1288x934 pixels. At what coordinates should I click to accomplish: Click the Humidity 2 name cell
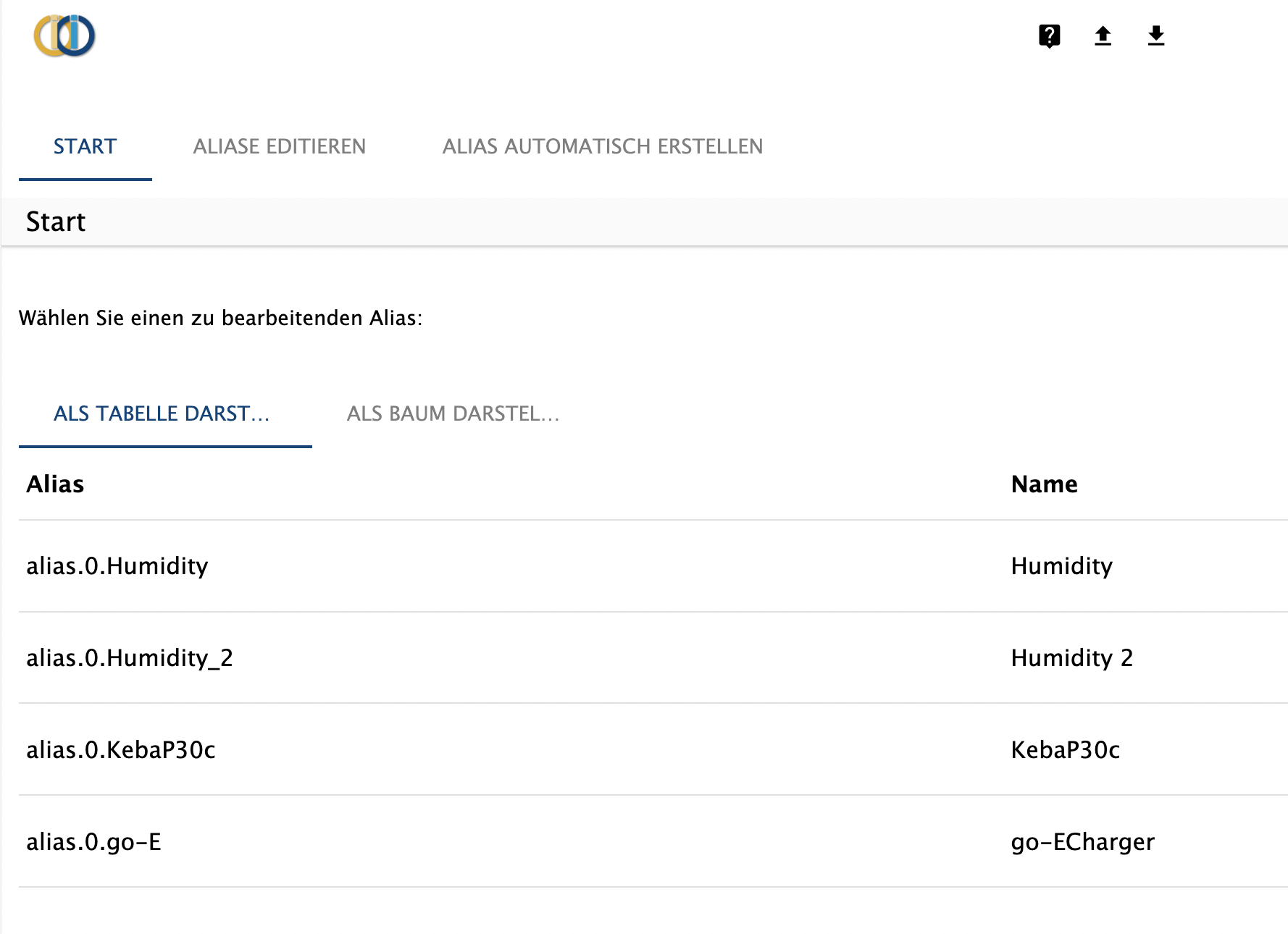pos(1071,658)
